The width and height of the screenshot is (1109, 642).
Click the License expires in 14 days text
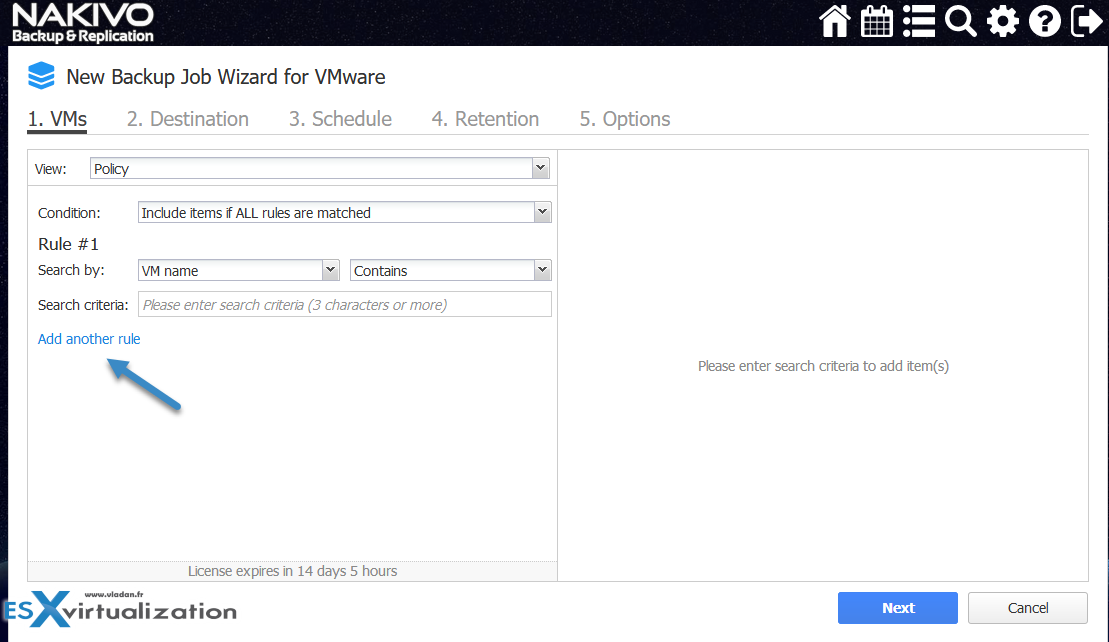(x=292, y=571)
